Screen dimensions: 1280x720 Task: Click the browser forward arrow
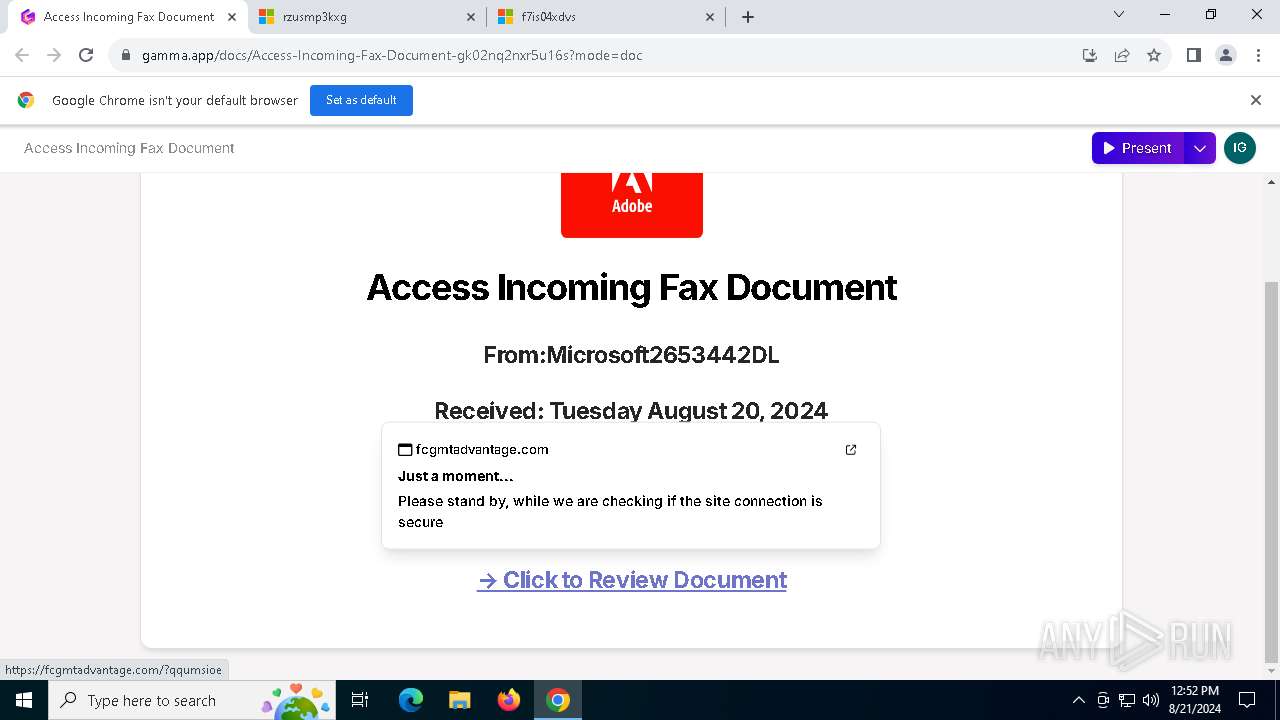[54, 55]
